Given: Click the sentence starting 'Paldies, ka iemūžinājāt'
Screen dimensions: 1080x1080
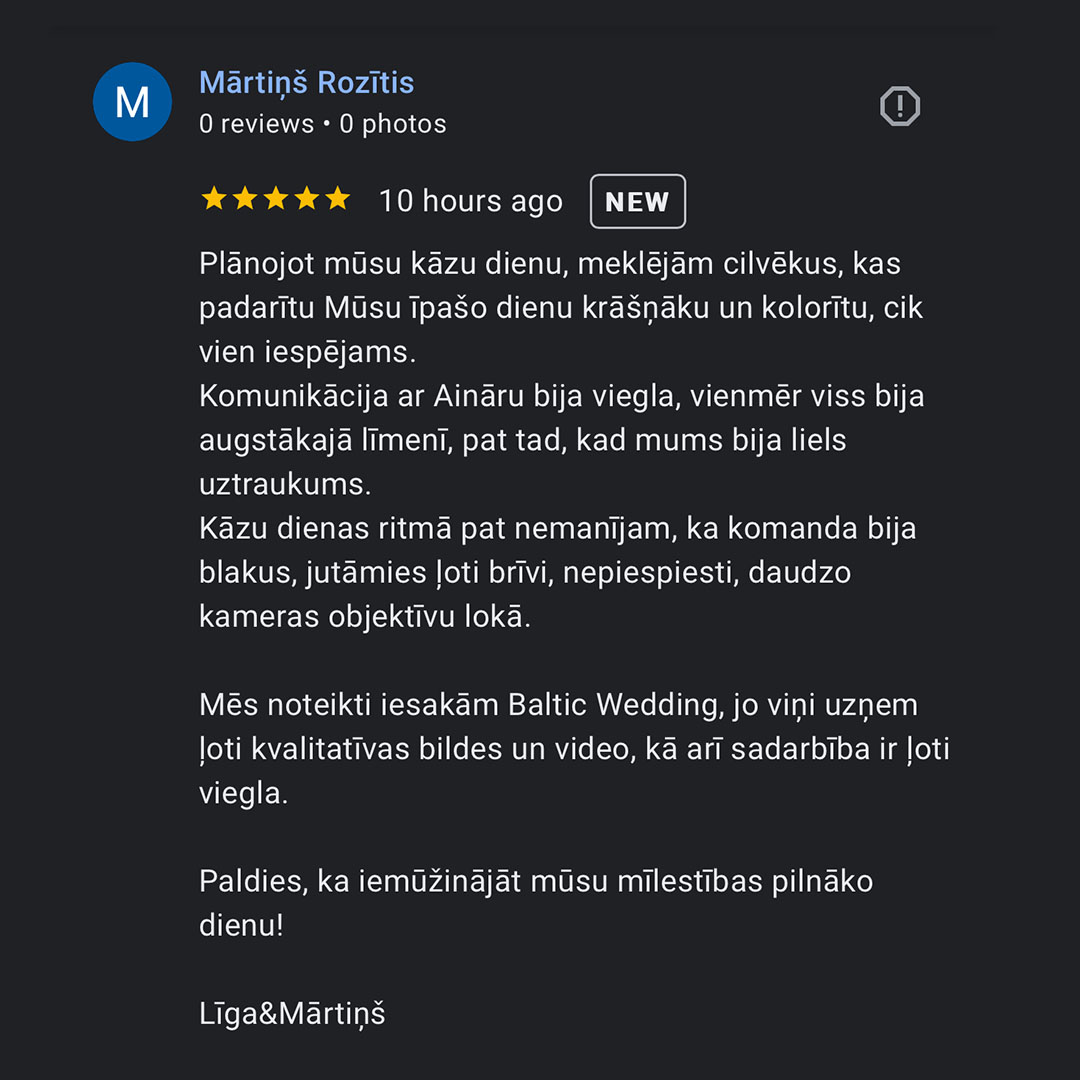Looking at the screenshot, I should [536, 903].
